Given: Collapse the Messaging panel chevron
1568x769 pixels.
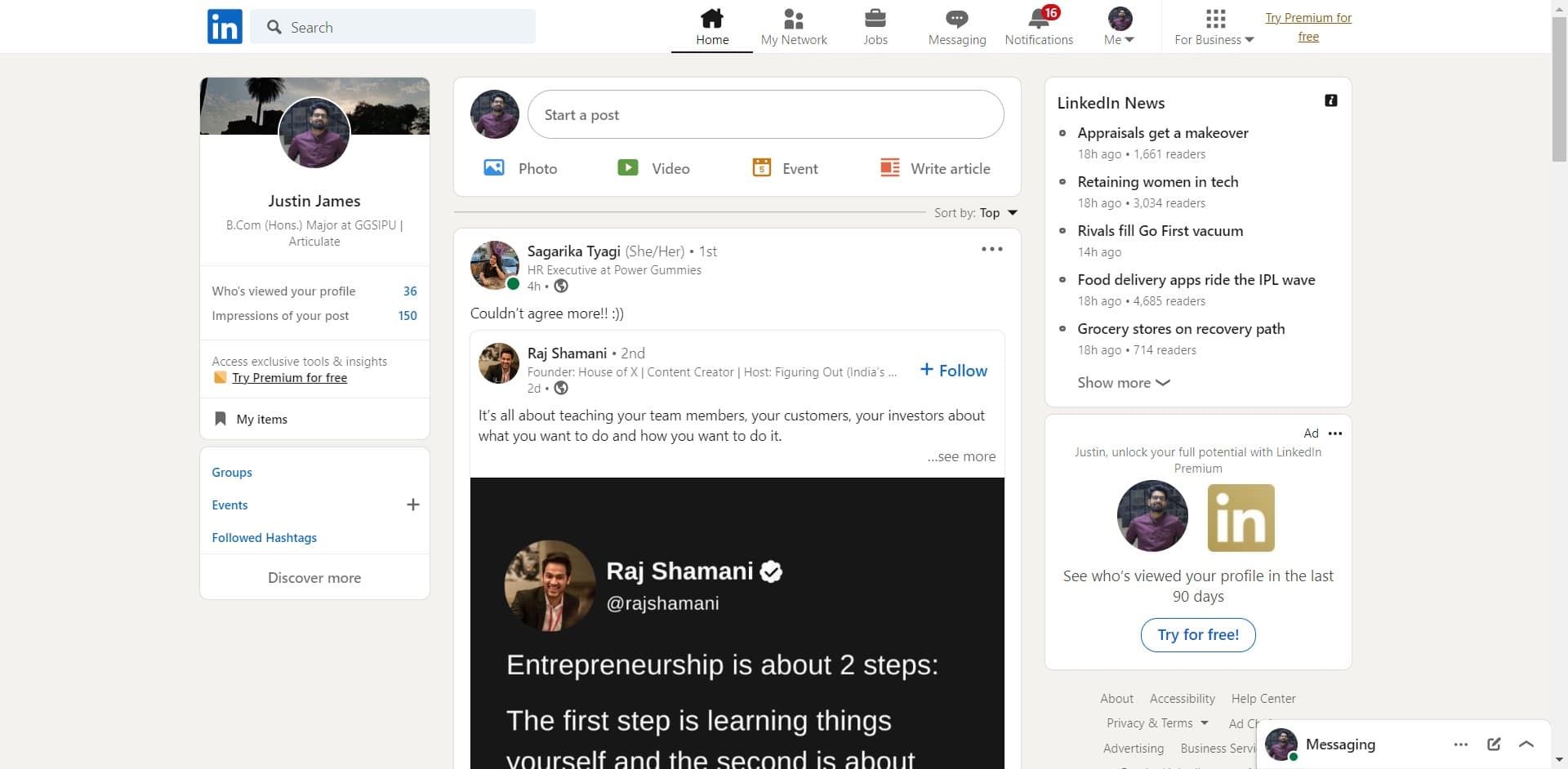Looking at the screenshot, I should pos(1526,744).
